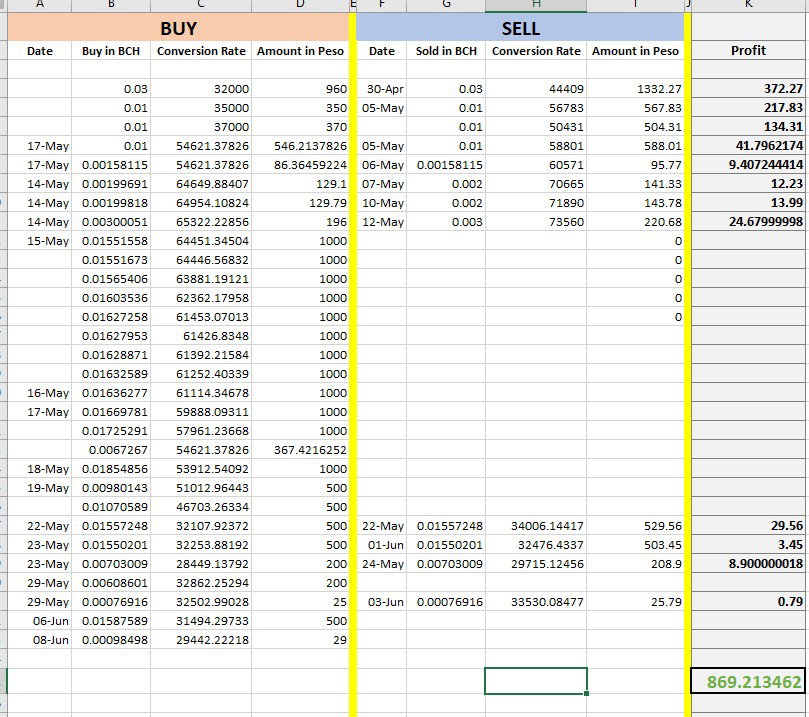Select buy rate cell 28449.13792

click(x=201, y=564)
